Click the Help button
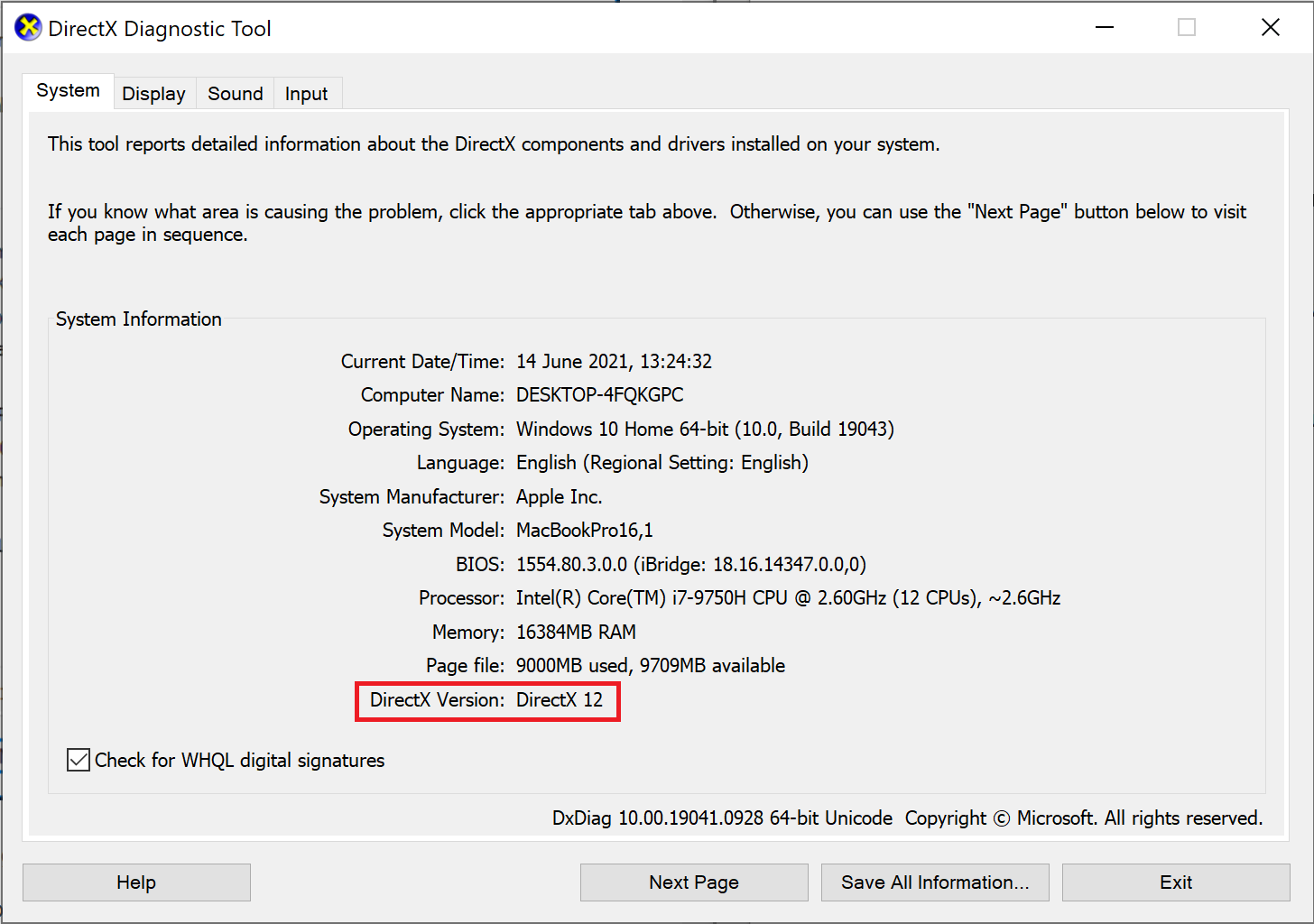Screen dimensions: 1314x924 tap(136, 882)
